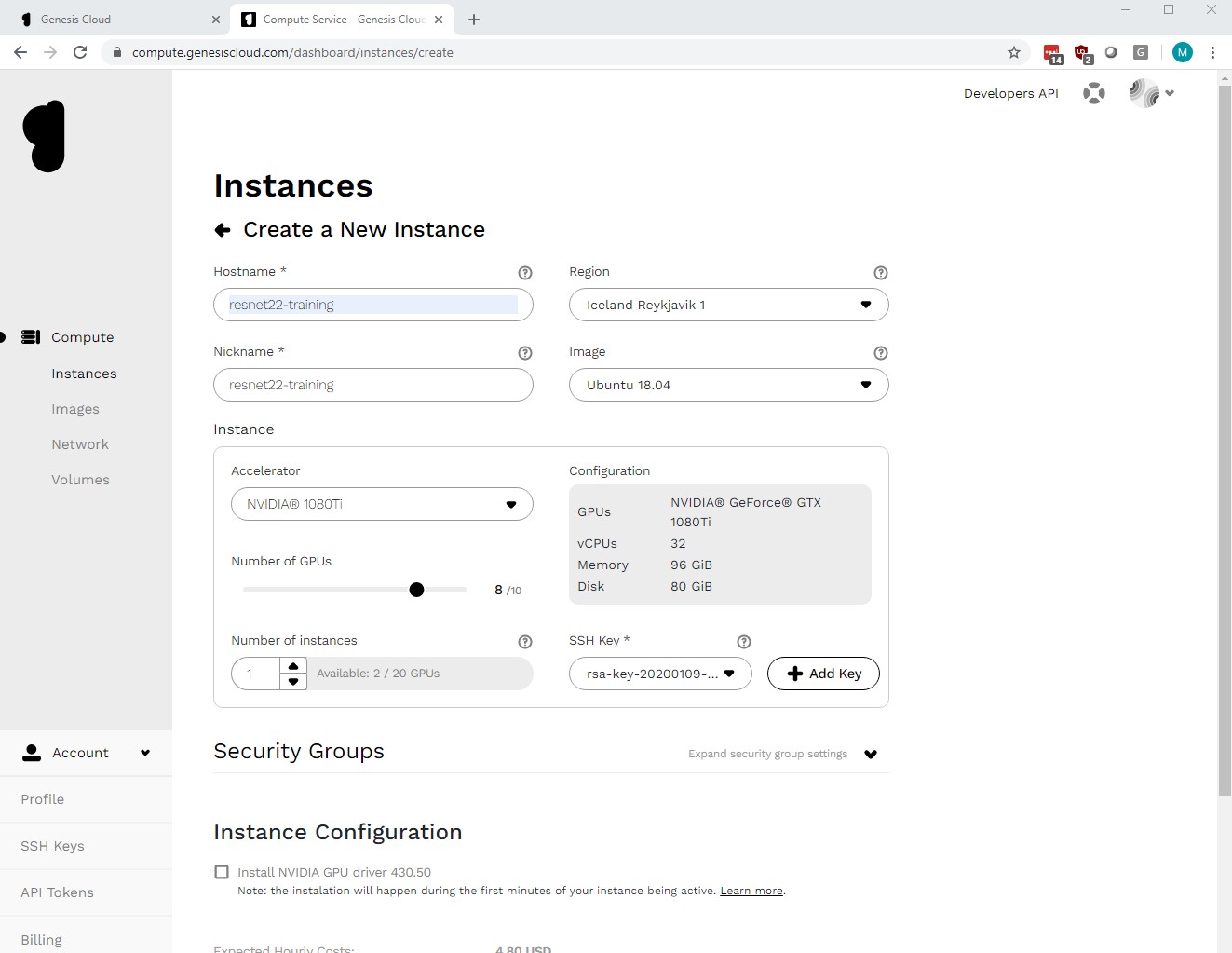Viewport: 1232px width, 953px height.
Task: Bookmark this page with the star icon
Action: (1014, 52)
